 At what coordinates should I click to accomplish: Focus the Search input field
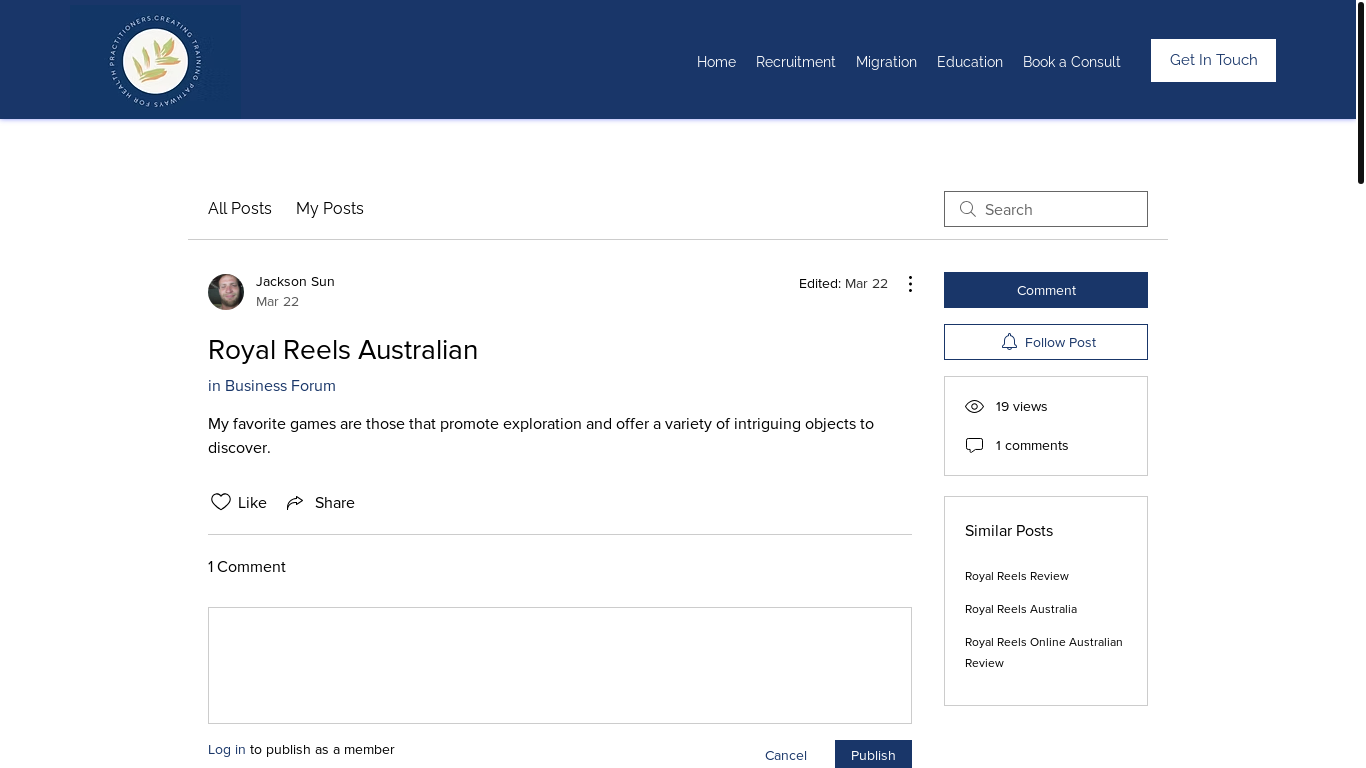click(x=1046, y=209)
